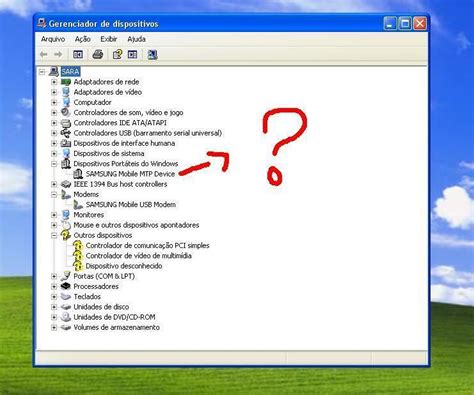Image resolution: width=474 pixels, height=395 pixels.
Task: Open the Arquivo menu
Action: (x=53, y=39)
